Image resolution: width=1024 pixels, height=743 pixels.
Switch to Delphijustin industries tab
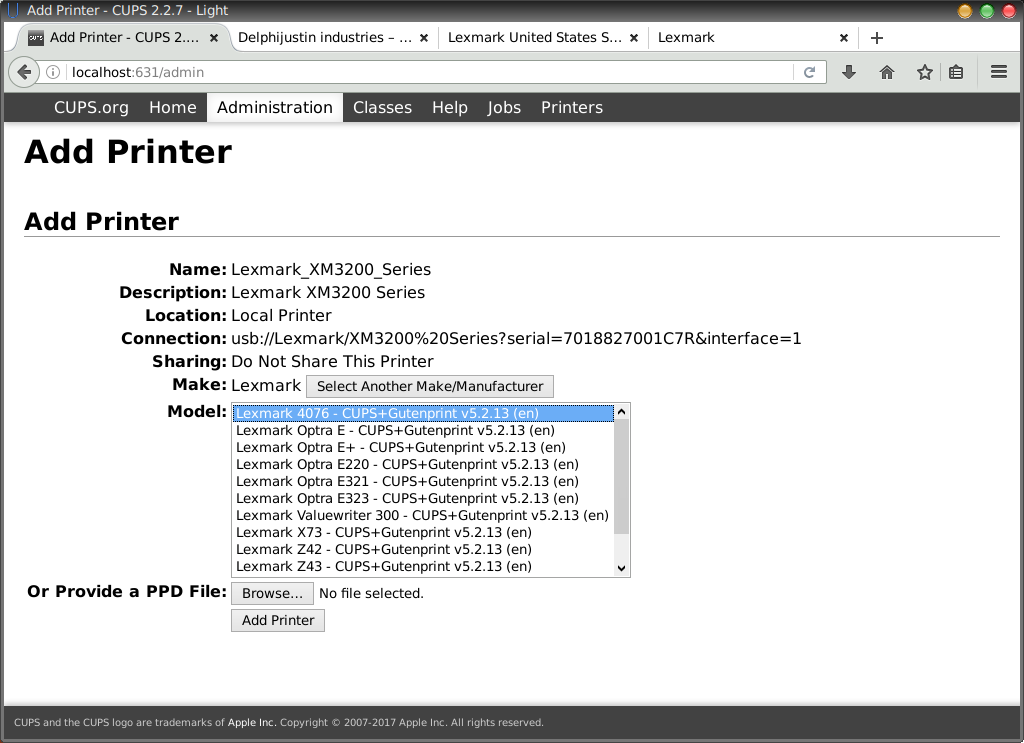[325, 38]
